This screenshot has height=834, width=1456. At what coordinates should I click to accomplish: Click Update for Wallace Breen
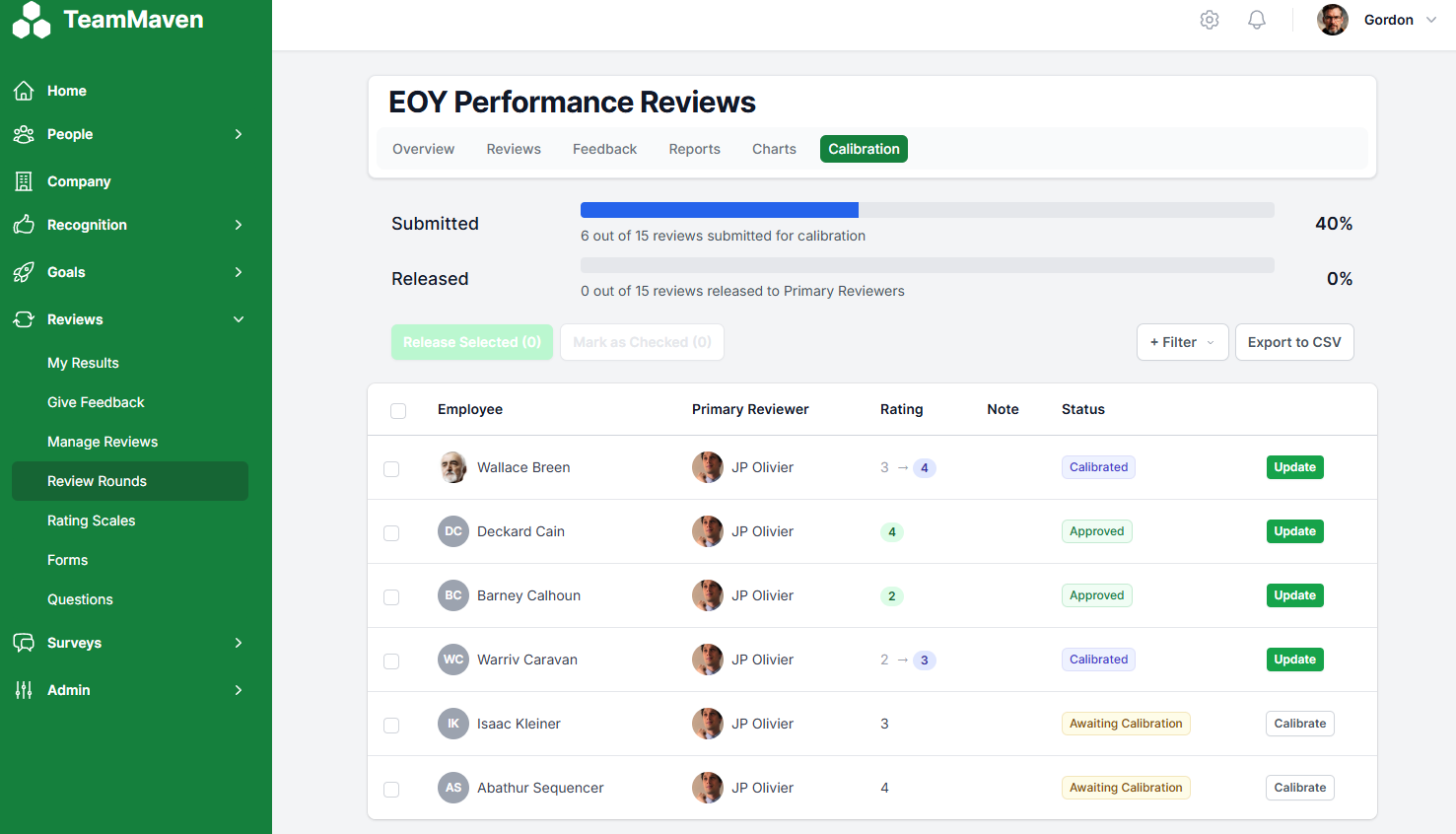[1295, 467]
